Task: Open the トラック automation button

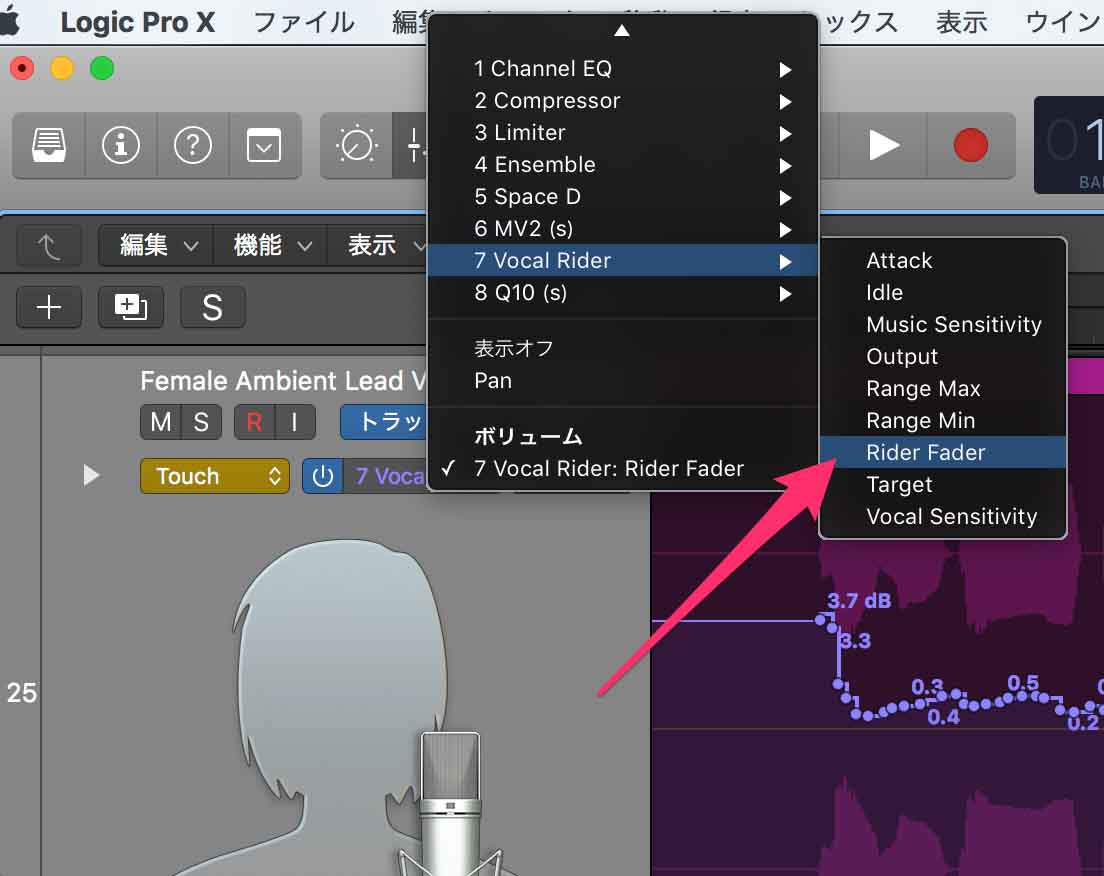Action: coord(384,422)
